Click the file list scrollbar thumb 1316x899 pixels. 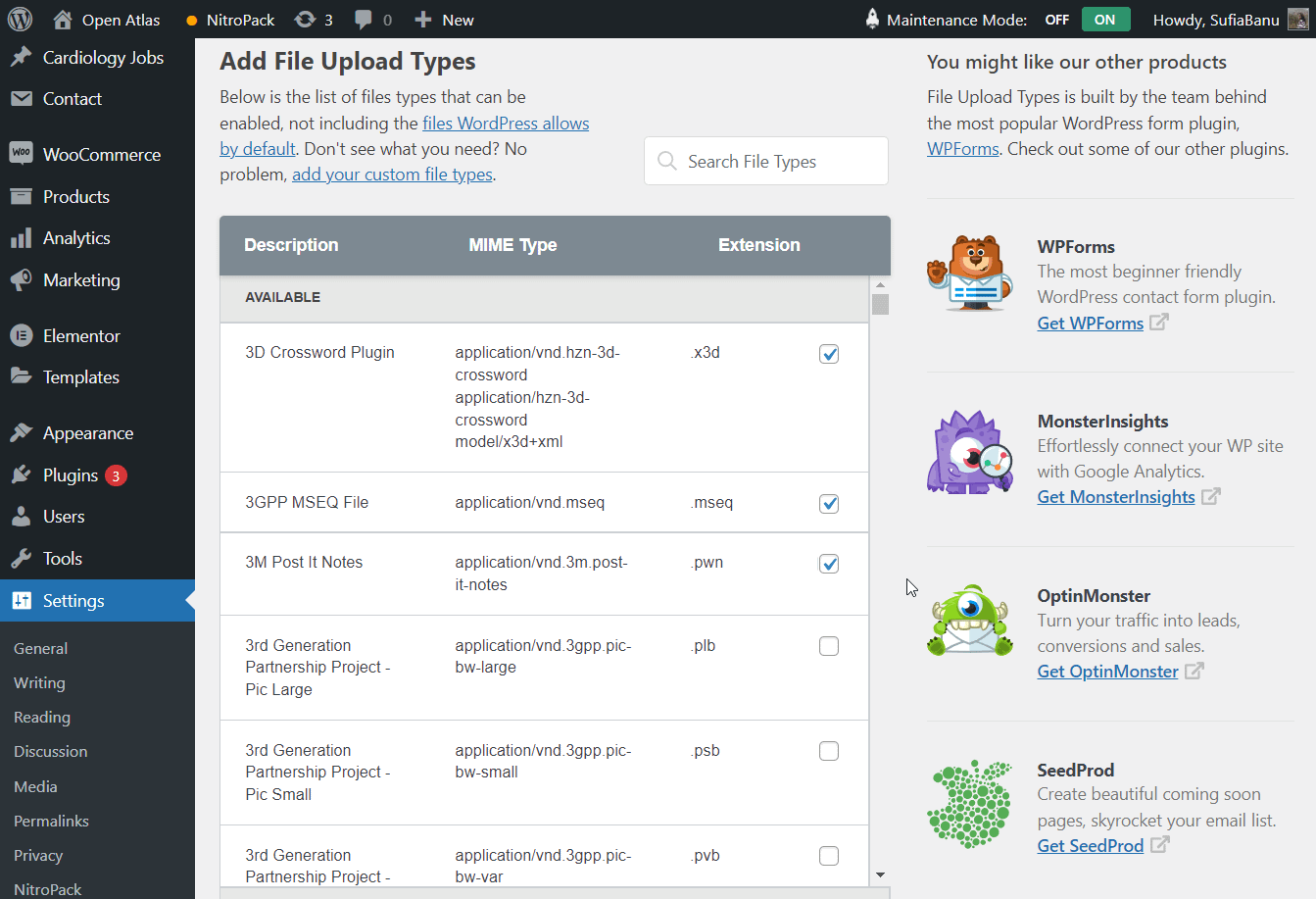tap(880, 305)
